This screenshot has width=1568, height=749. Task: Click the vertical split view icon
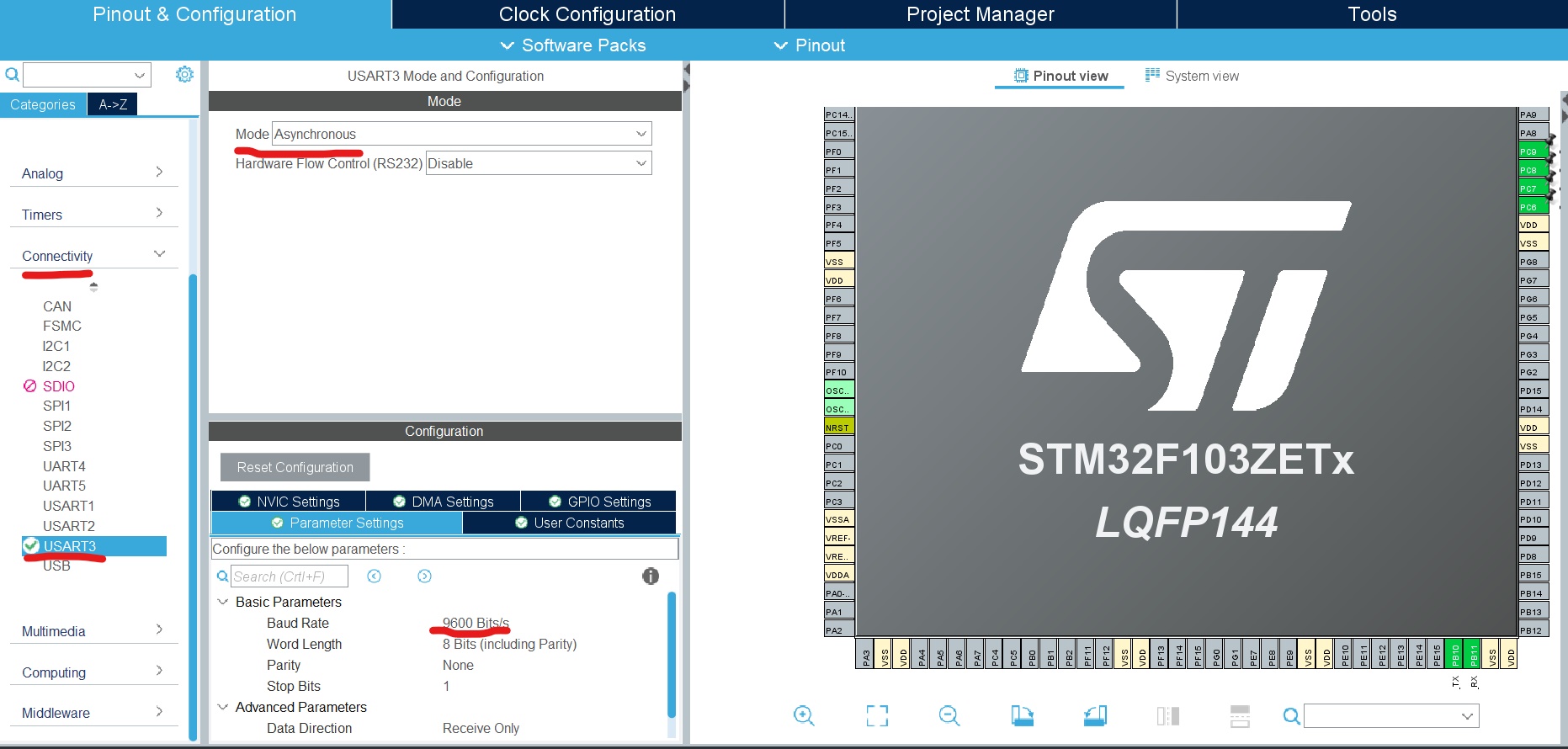[x=1167, y=715]
